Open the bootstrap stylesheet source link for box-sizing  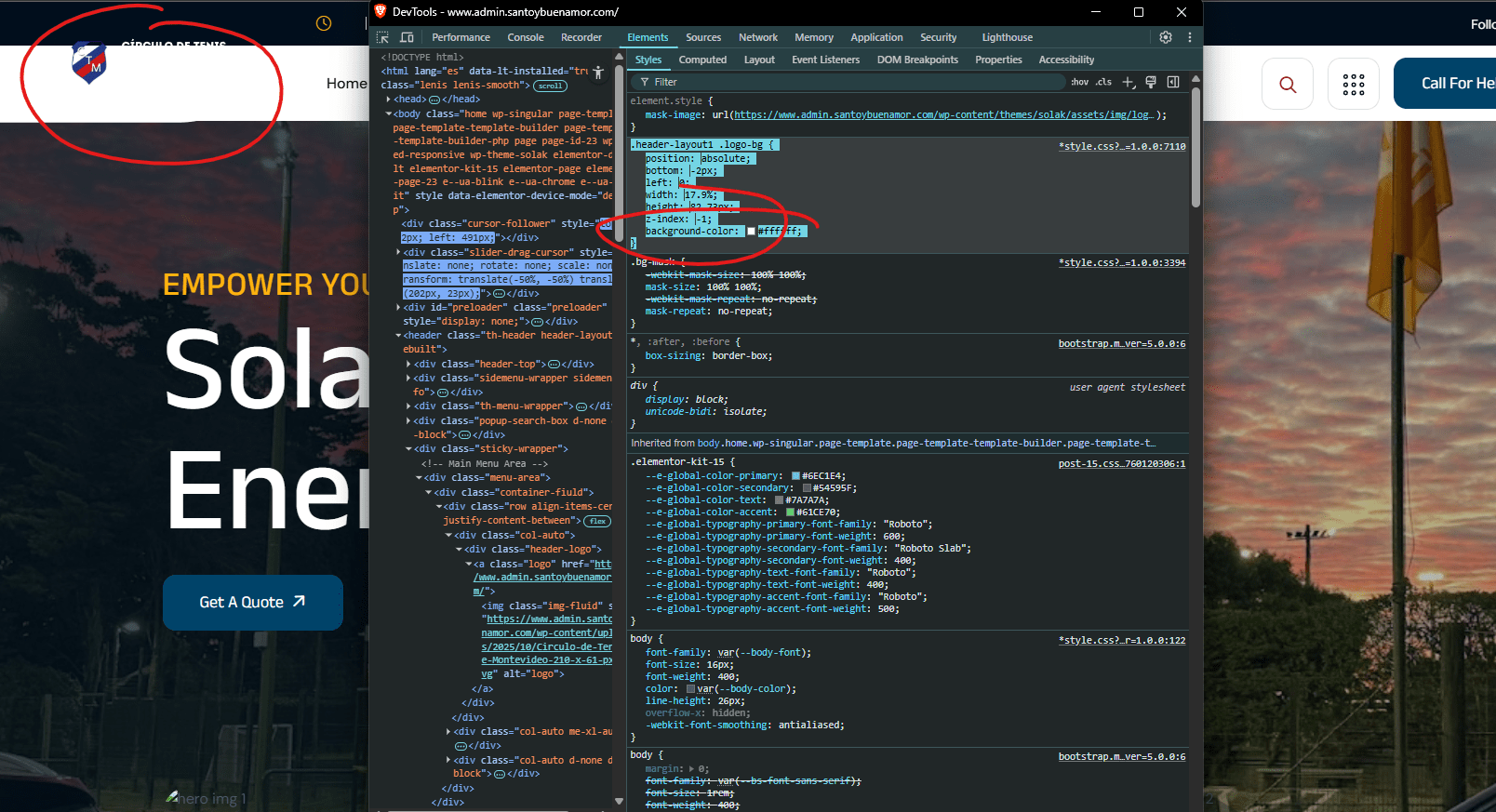[1121, 344]
